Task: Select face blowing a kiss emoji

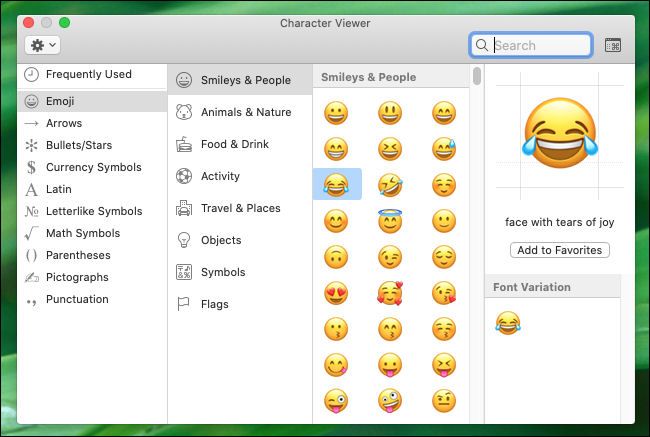Action: point(444,293)
